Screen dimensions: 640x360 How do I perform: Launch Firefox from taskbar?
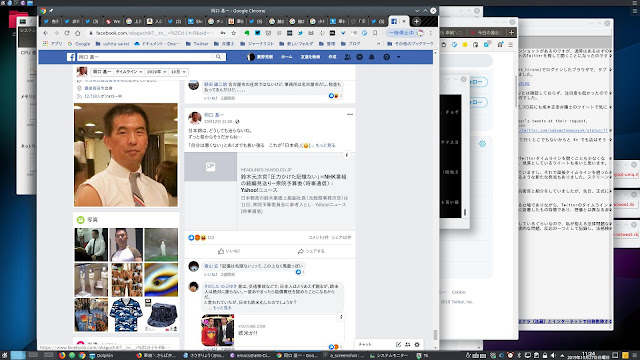point(62,356)
